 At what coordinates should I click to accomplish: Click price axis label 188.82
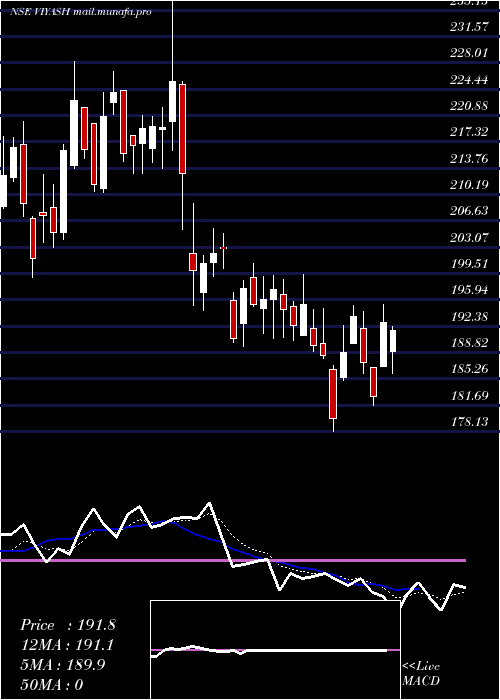coord(469,342)
